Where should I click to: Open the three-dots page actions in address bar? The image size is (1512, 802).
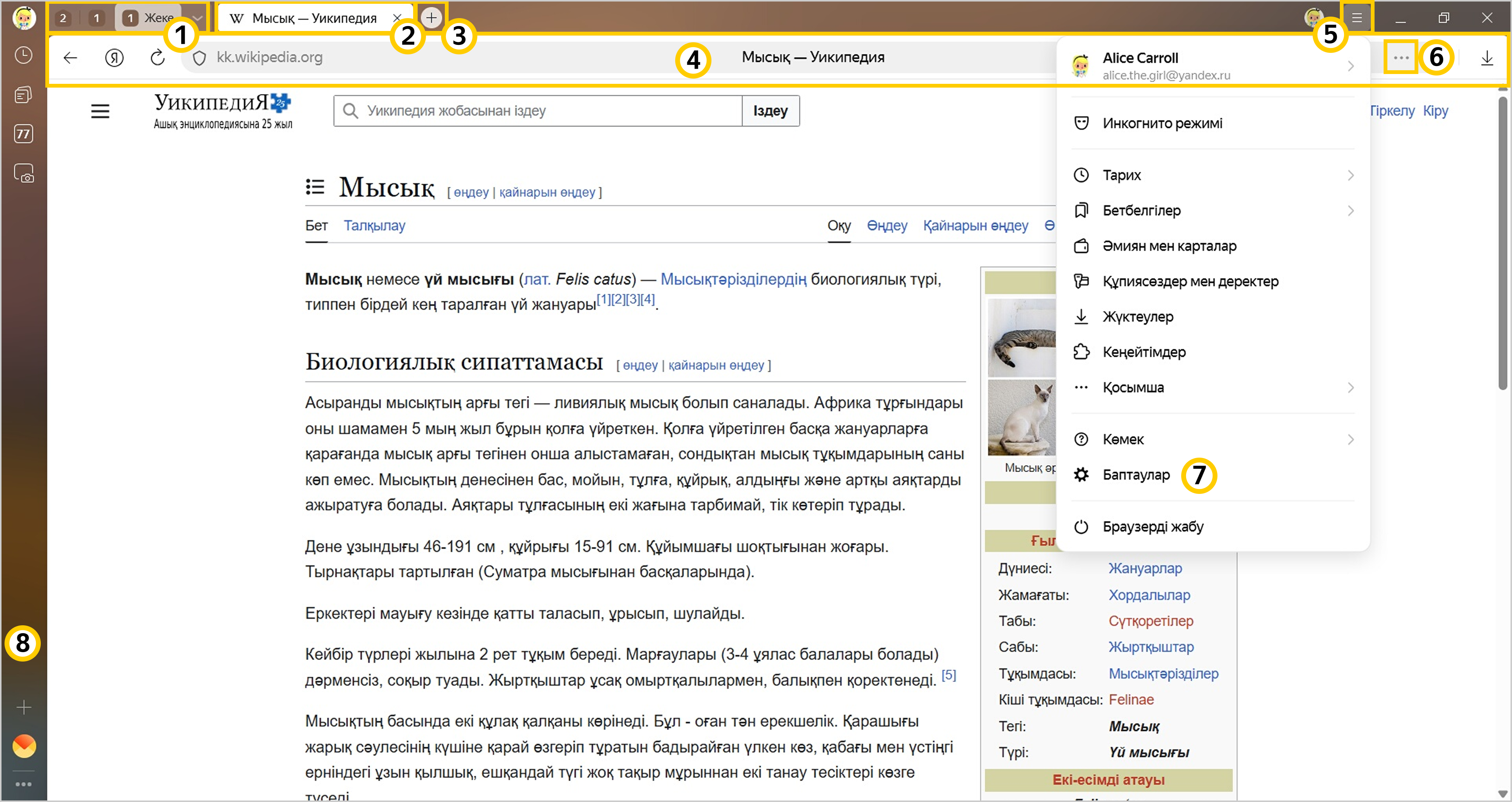(x=1401, y=57)
